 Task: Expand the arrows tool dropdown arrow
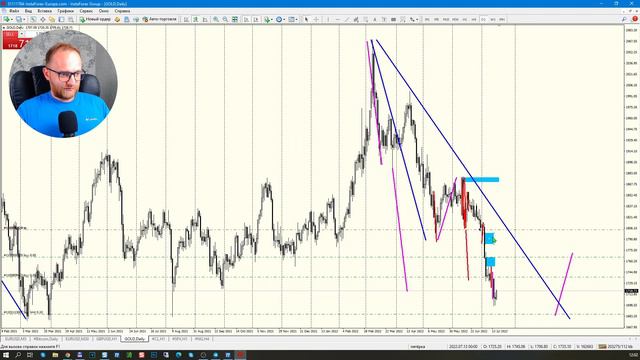[417, 19]
